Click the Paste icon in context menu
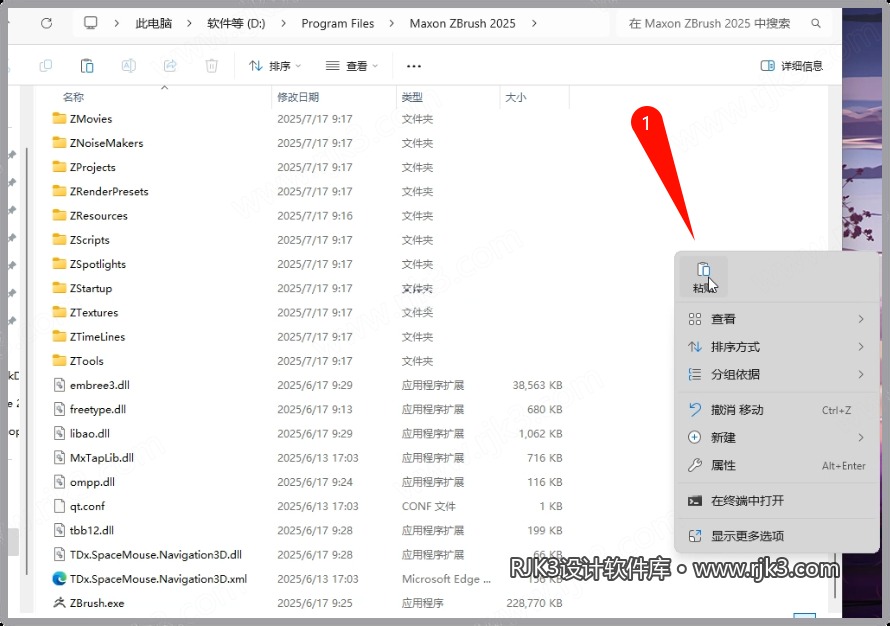Image resolution: width=890 pixels, height=626 pixels. 703,276
